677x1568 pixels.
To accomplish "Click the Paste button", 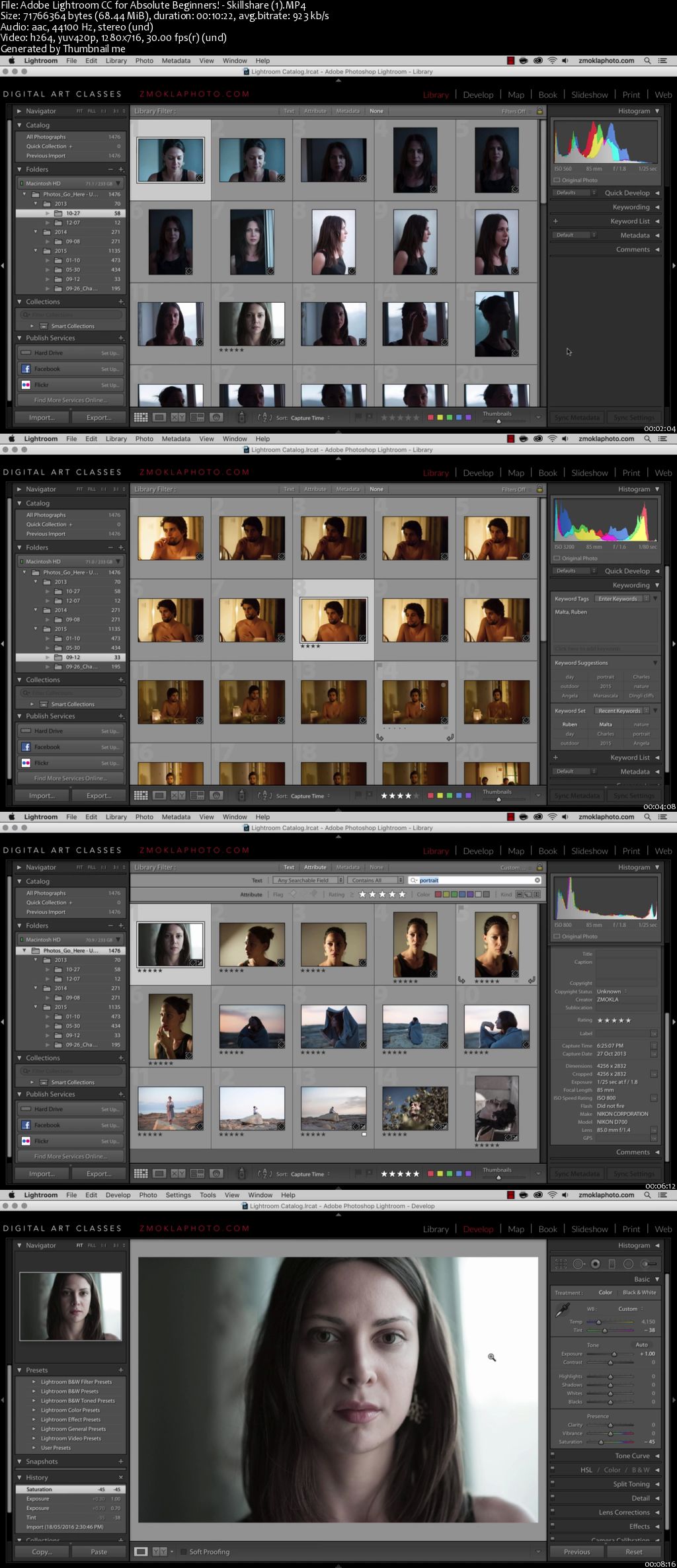I will [x=99, y=1551].
